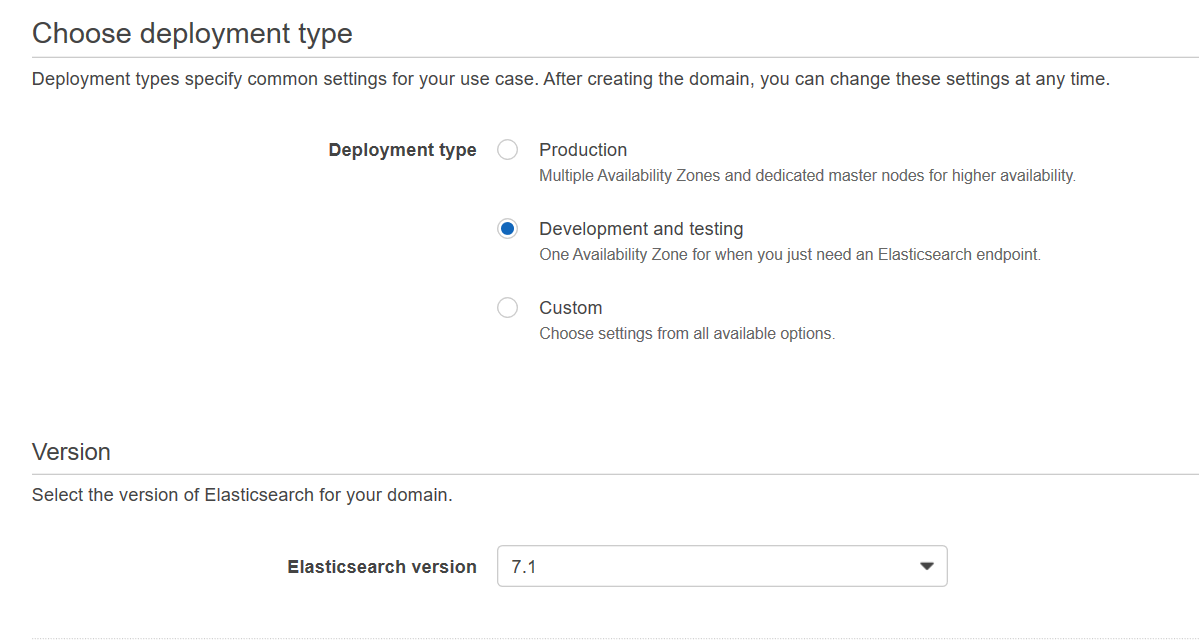This screenshot has height=640, width=1199.
Task: Click Choose settings from all available options
Action: tap(686, 334)
